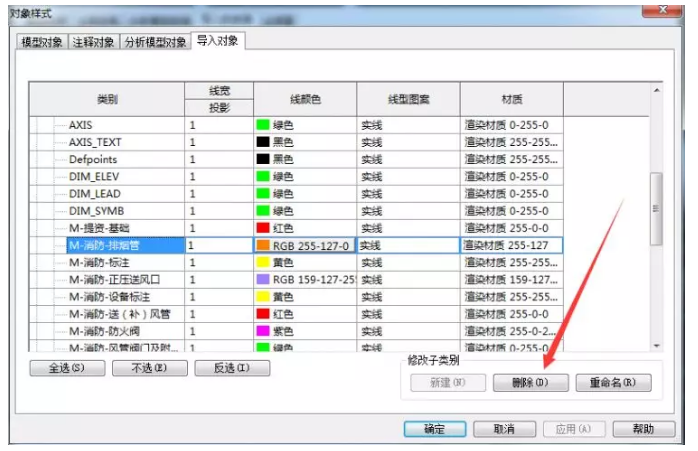Click the 线型图案 column header
Viewport: 698px width, 451px height.
(408, 99)
